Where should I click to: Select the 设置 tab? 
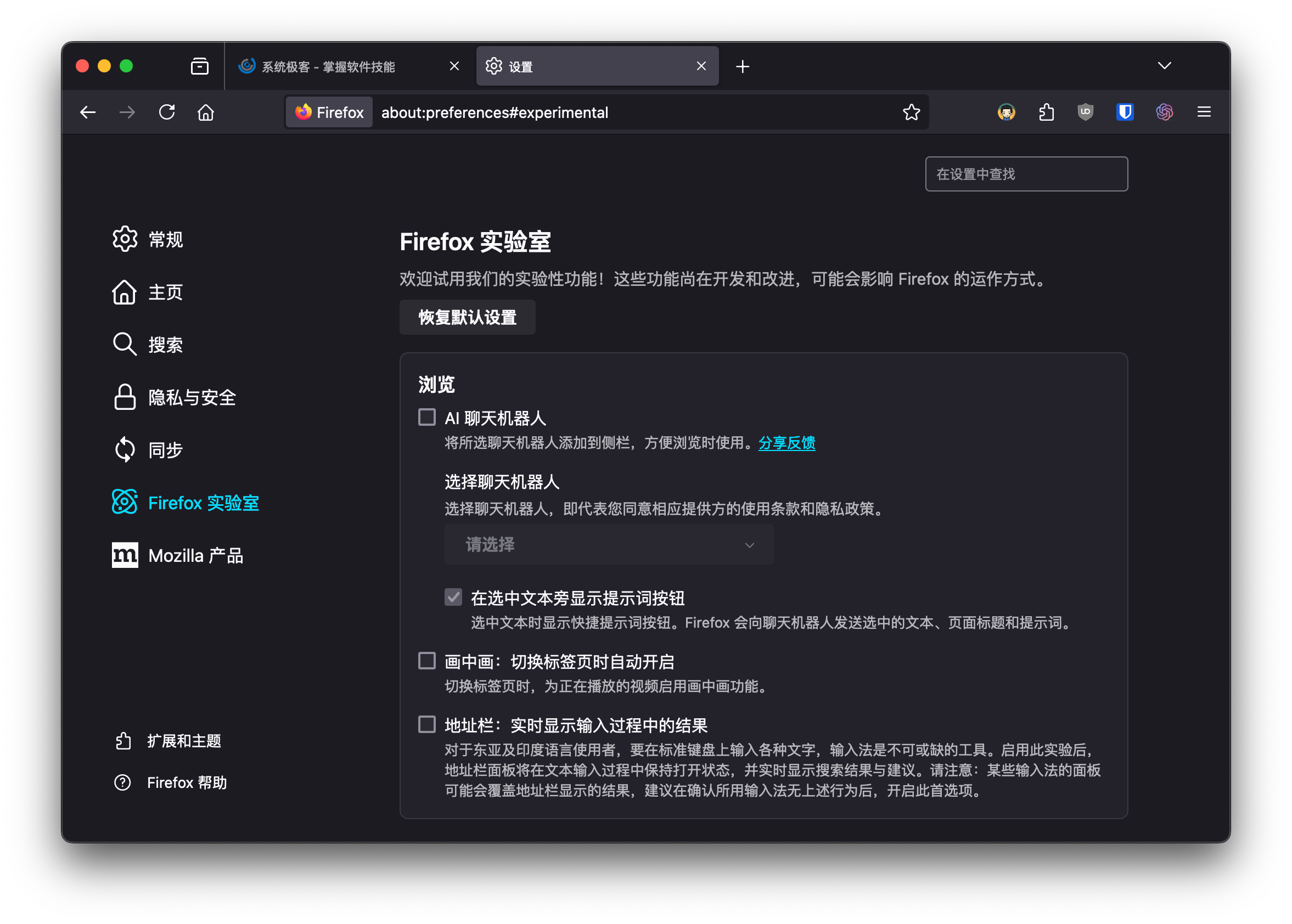click(x=597, y=66)
